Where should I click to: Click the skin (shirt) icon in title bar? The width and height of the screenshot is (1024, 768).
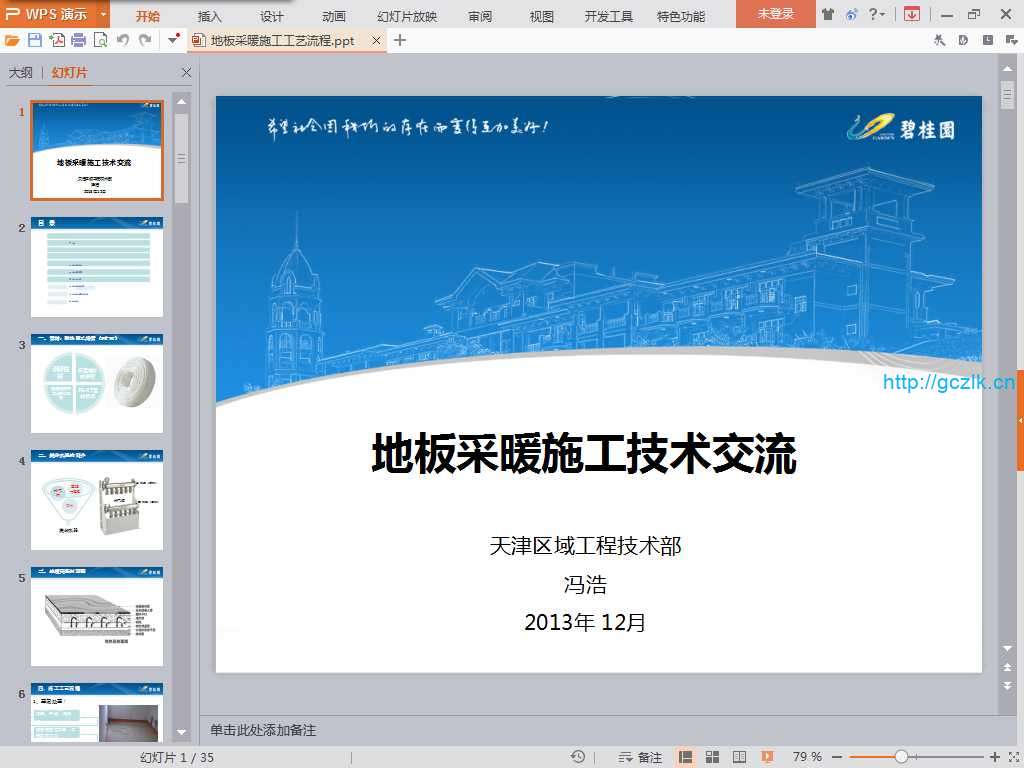828,14
